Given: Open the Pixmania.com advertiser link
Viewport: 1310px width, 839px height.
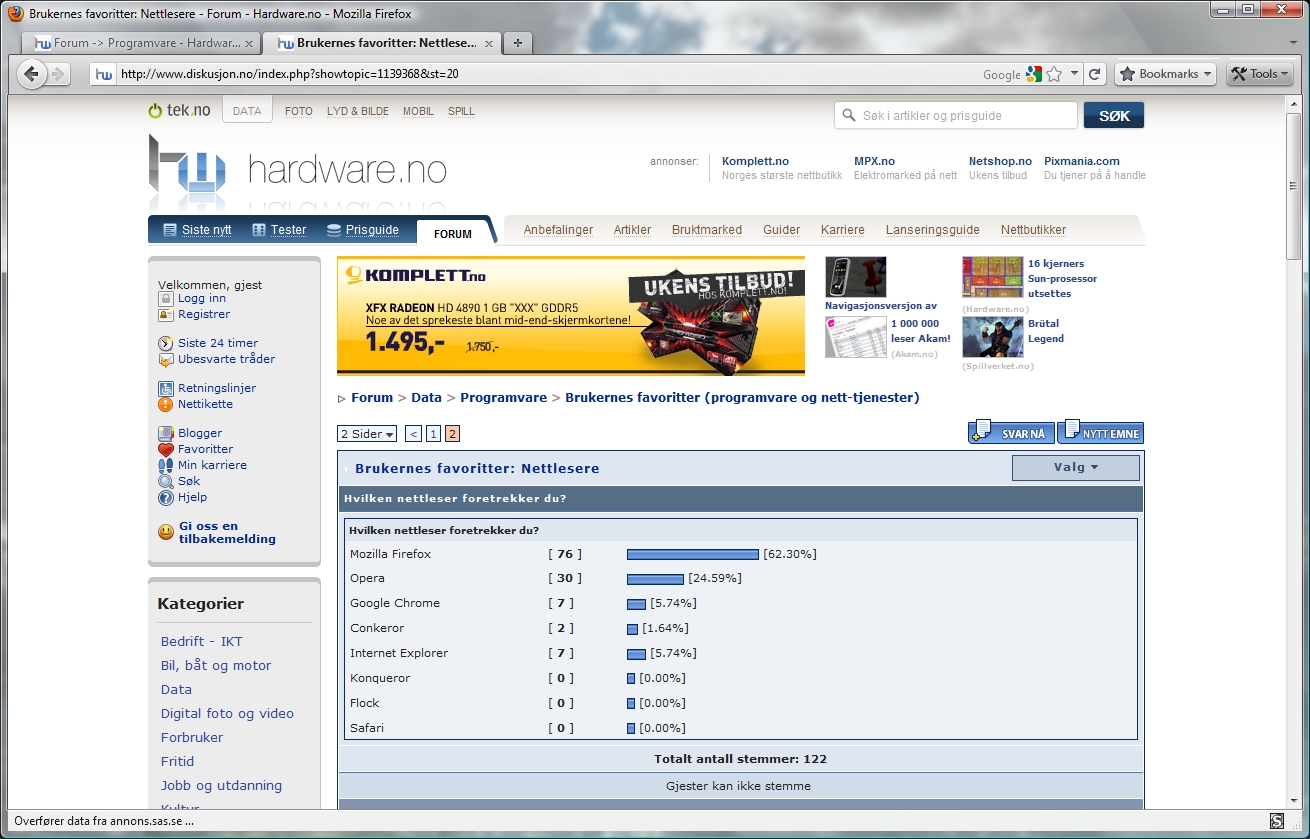Looking at the screenshot, I should [x=1082, y=161].
